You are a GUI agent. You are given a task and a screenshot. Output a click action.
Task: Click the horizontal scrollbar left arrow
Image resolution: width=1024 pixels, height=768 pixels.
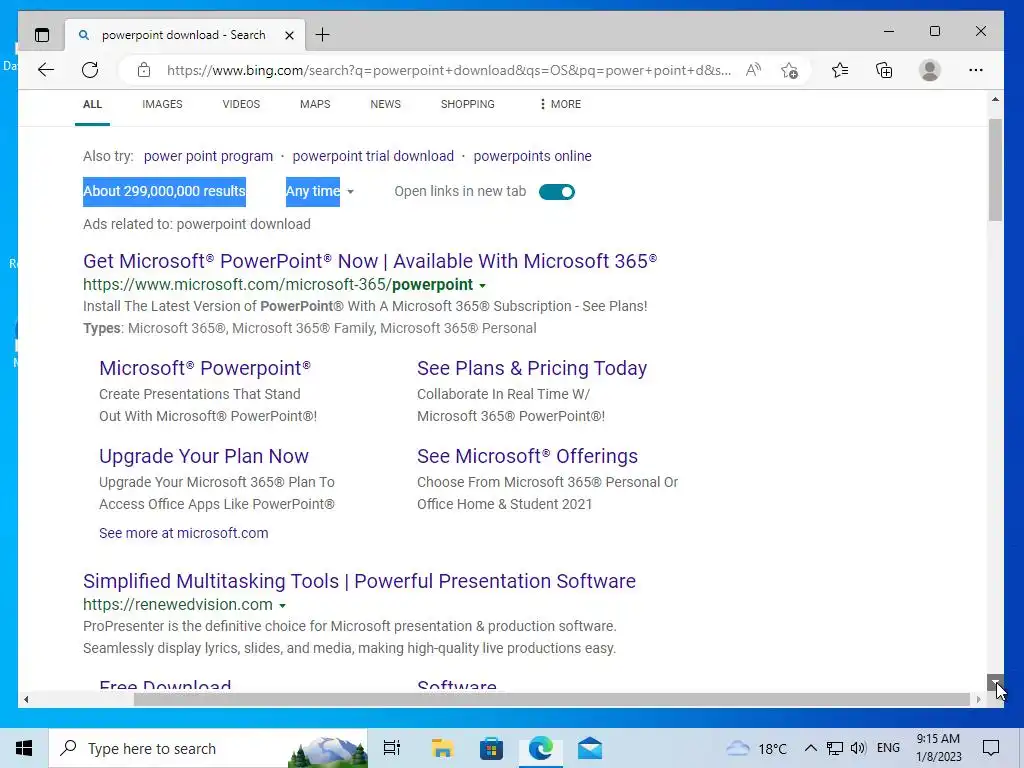click(x=25, y=699)
